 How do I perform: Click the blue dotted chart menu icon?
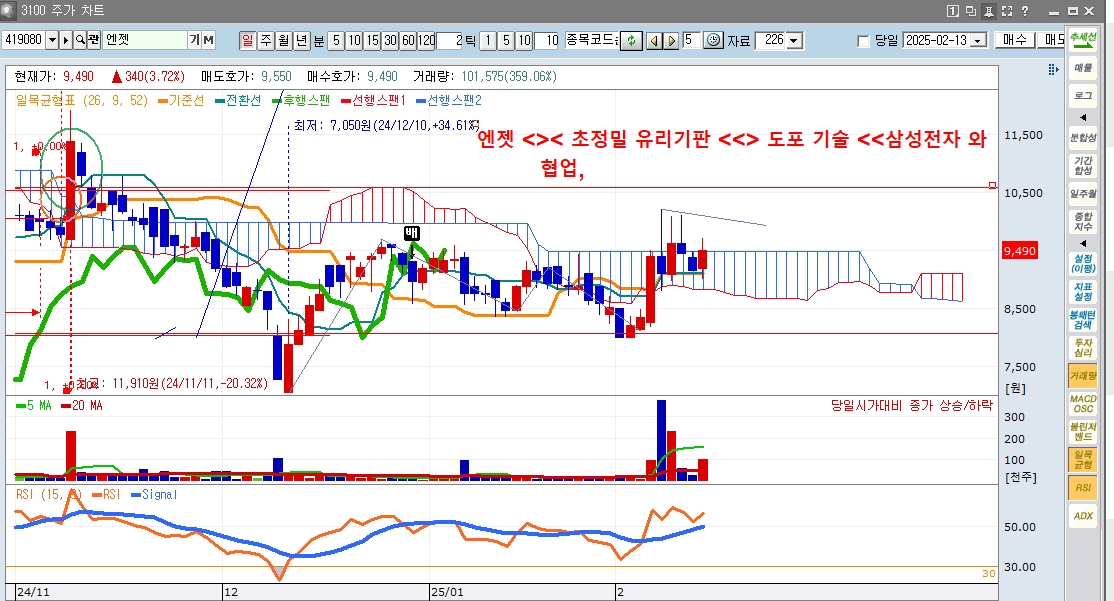[x=1053, y=69]
